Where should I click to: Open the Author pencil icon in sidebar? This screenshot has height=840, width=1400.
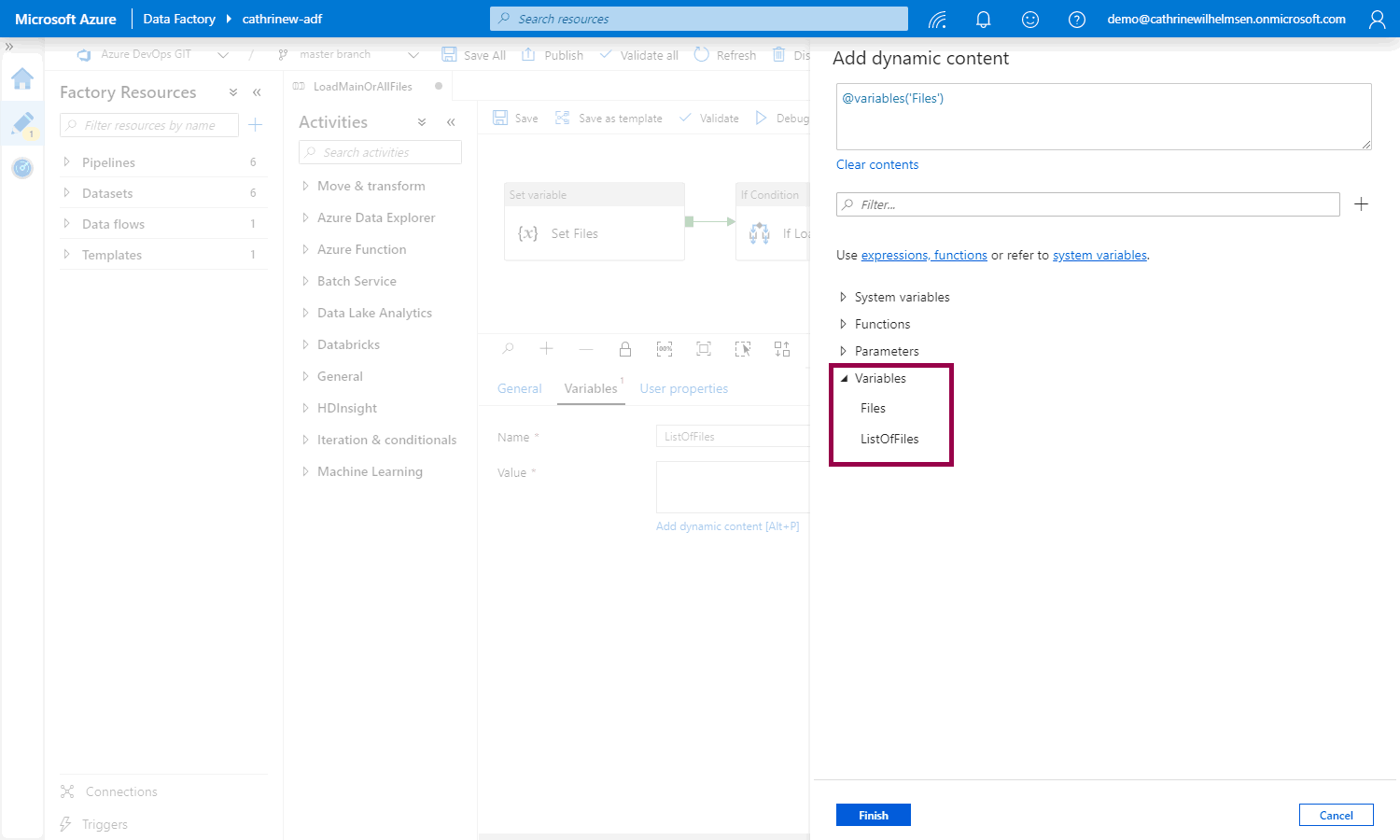tap(22, 123)
